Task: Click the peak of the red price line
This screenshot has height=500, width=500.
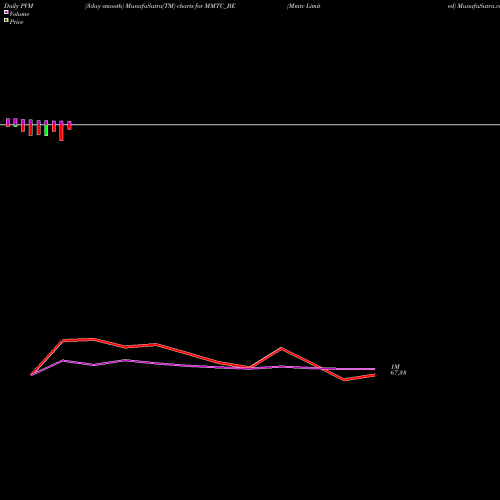Action: tap(94, 339)
